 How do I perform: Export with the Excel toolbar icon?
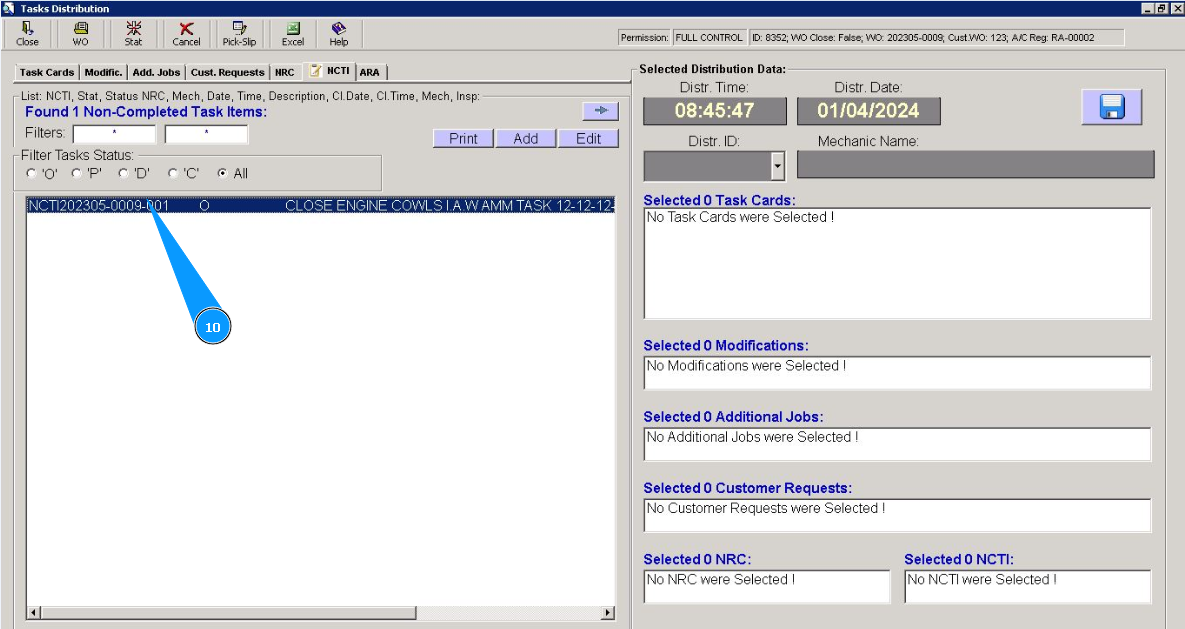point(292,34)
